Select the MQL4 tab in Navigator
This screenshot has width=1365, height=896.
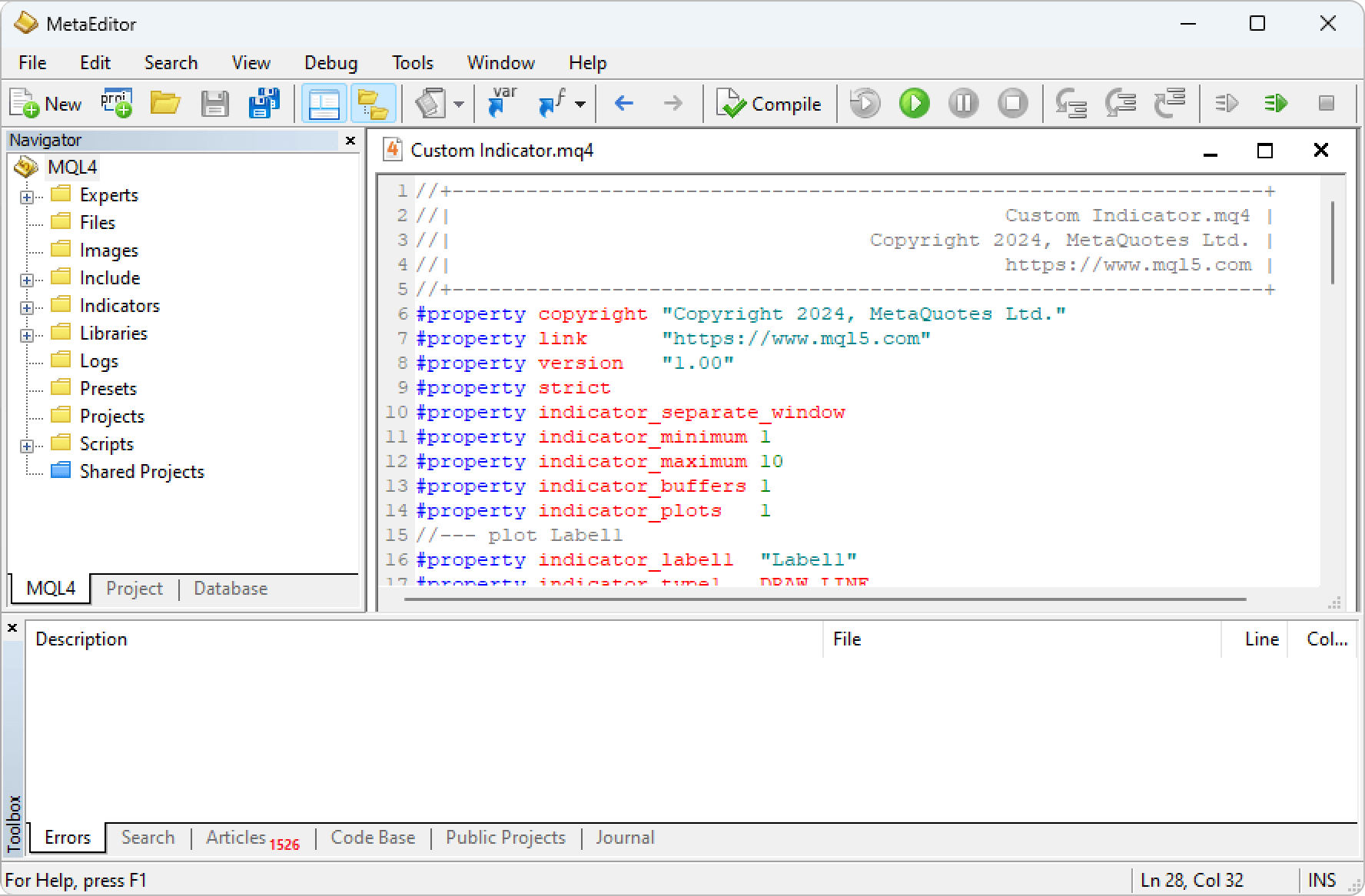coord(51,589)
